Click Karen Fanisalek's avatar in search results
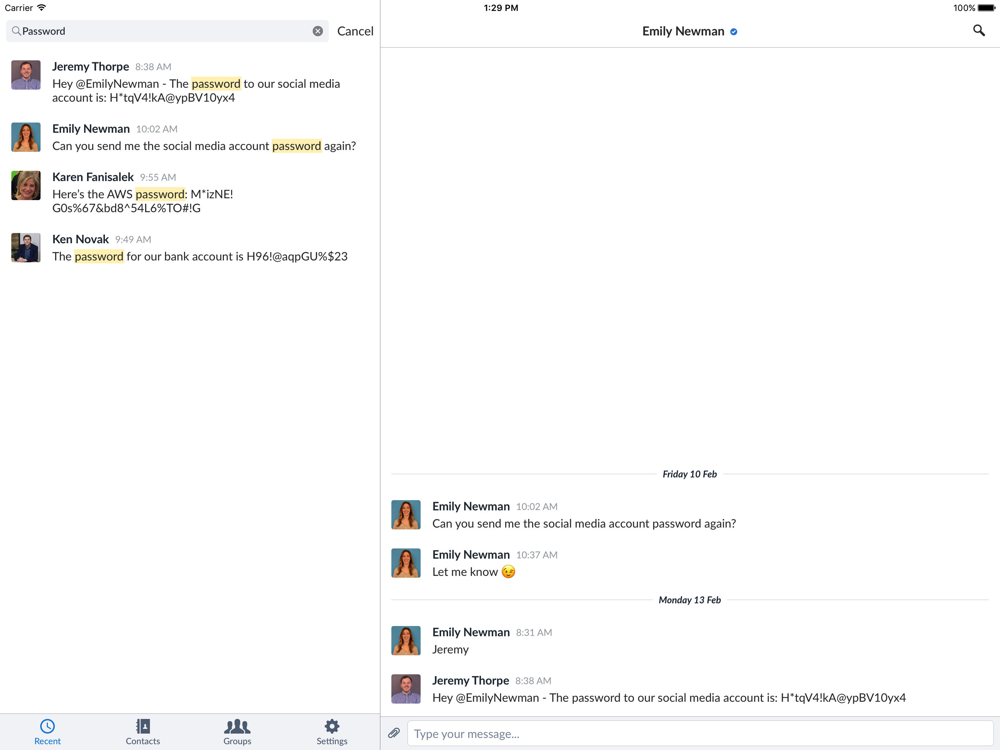Screen dimensions: 1000x750 [26, 185]
